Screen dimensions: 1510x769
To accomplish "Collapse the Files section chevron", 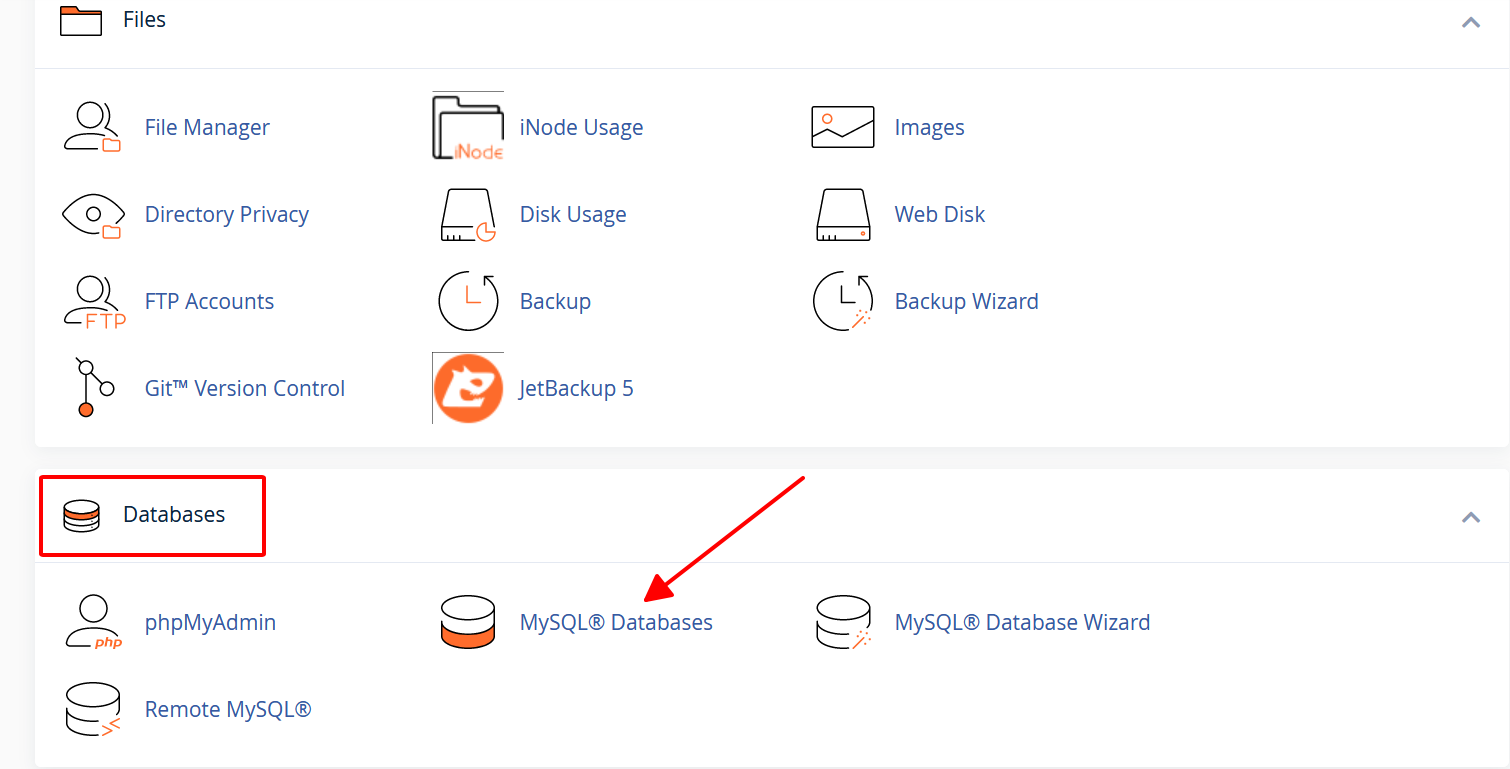I will 1470,21.
